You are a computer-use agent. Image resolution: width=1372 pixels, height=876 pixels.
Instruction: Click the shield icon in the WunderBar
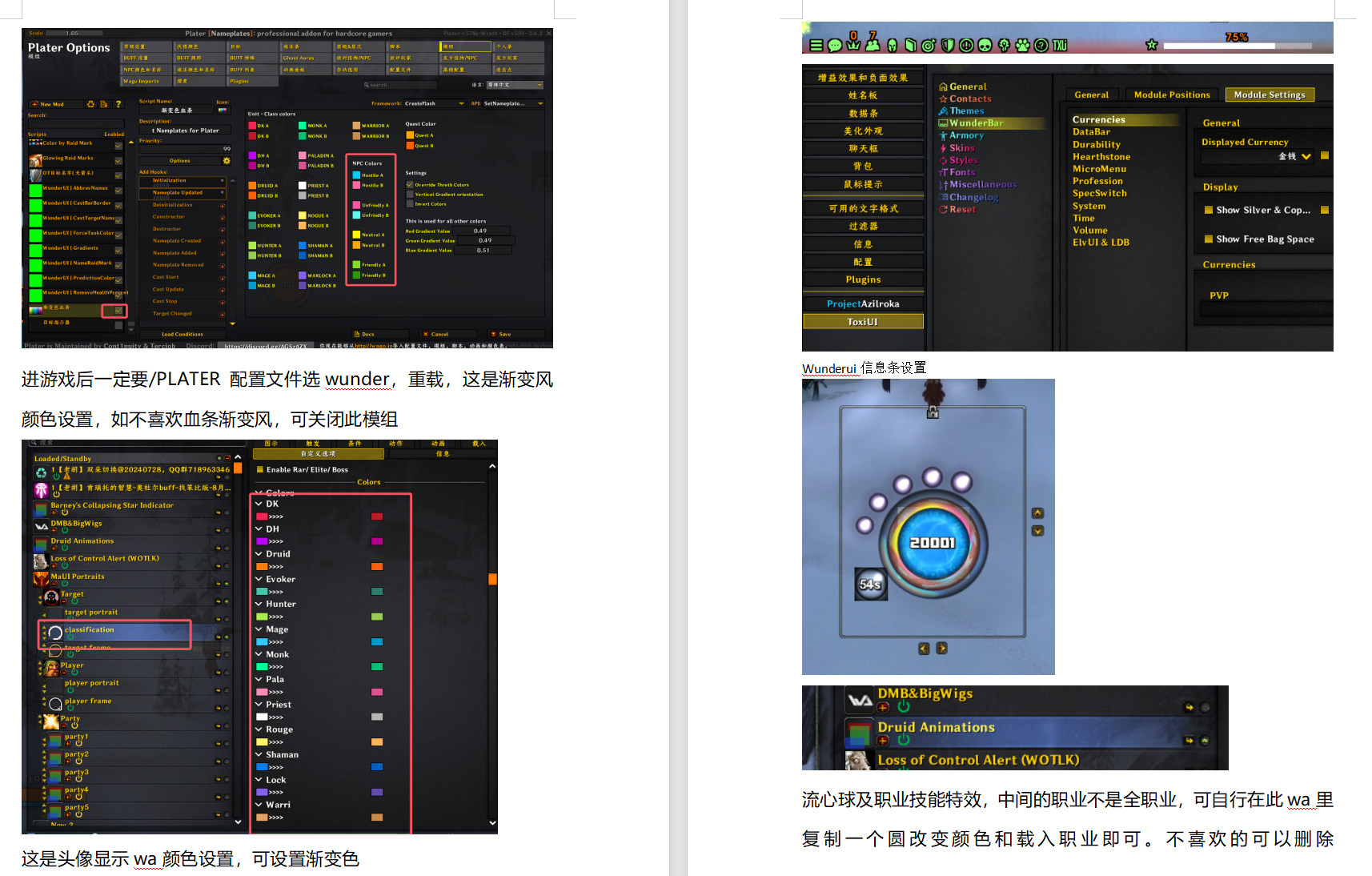click(948, 46)
